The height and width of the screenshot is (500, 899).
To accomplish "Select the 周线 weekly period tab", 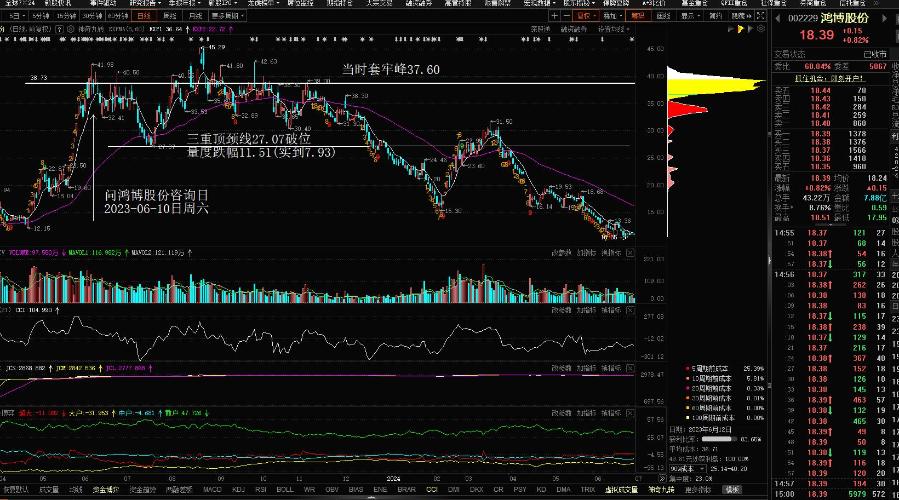I will [x=170, y=16].
